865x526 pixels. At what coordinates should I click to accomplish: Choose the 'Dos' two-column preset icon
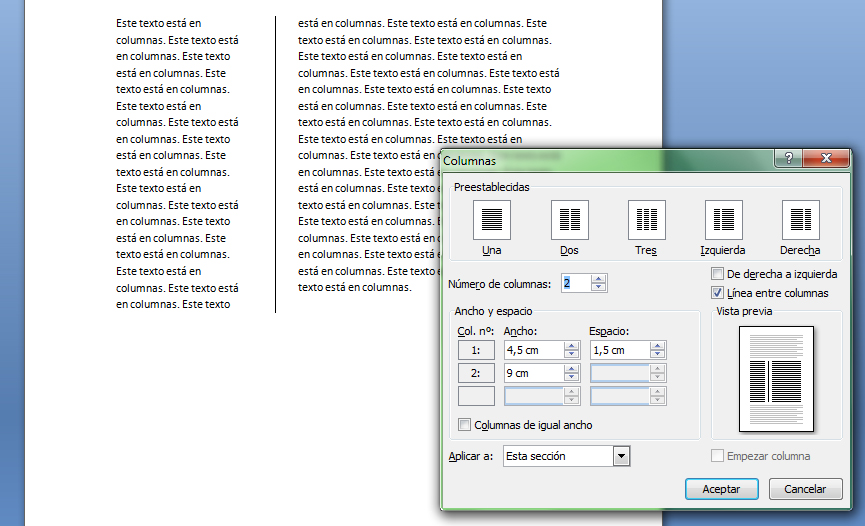tap(569, 219)
